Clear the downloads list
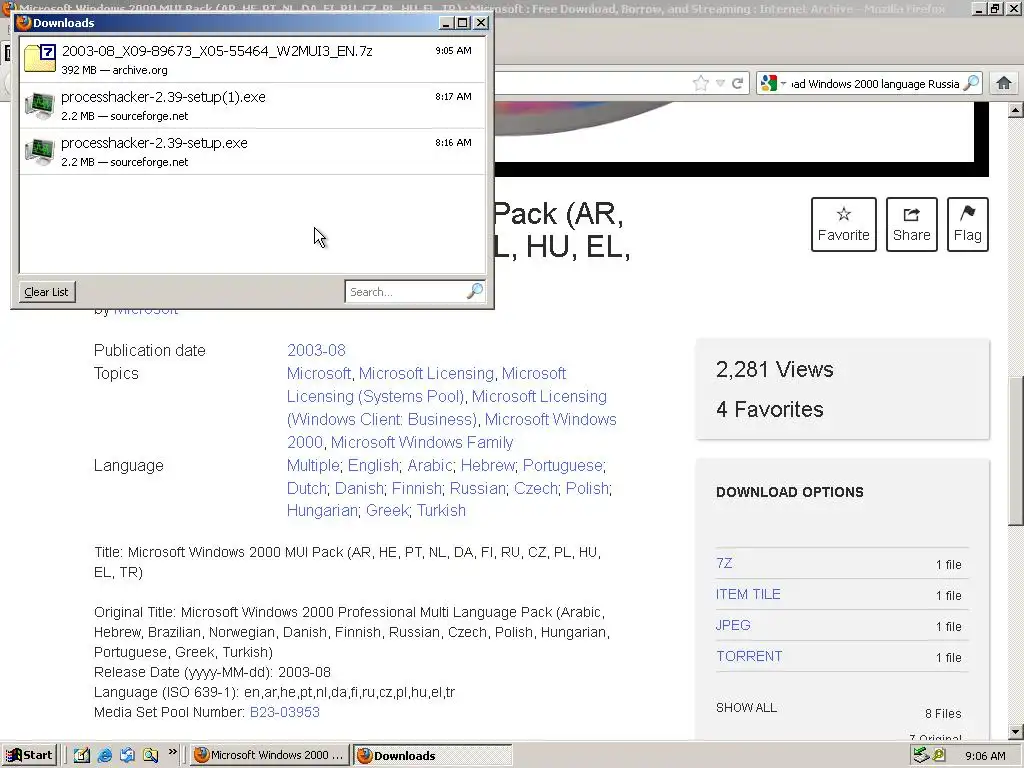Image resolution: width=1024 pixels, height=768 pixels. coord(46,292)
